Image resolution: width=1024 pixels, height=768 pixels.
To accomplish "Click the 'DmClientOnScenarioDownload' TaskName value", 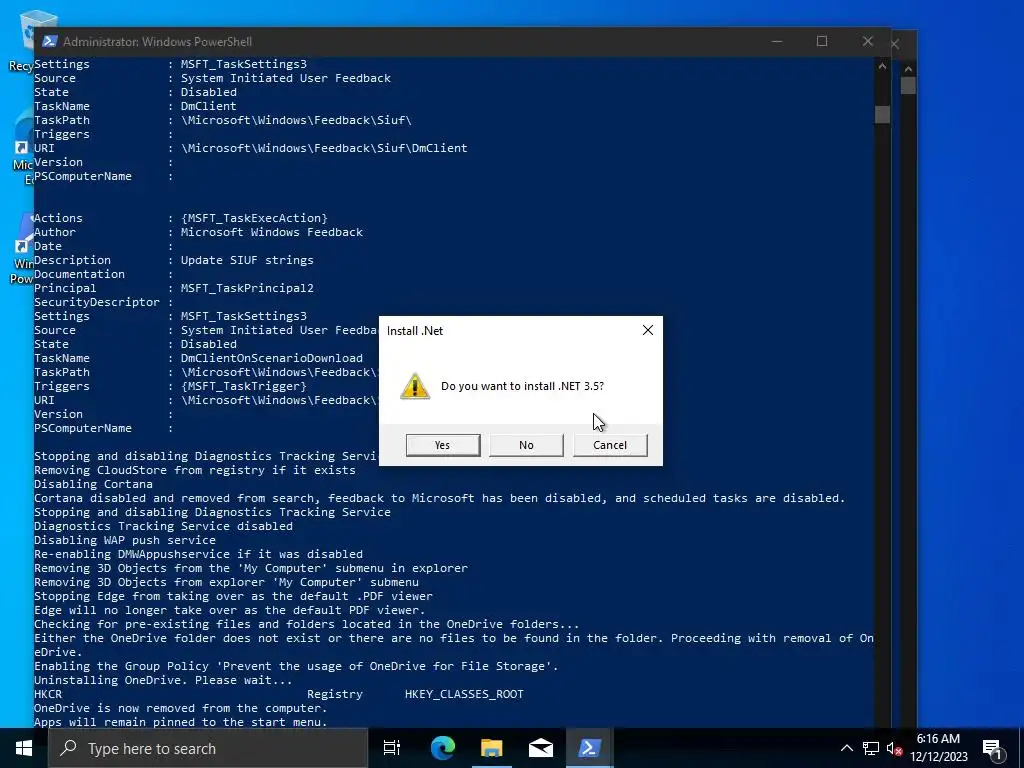I will click(x=272, y=358).
